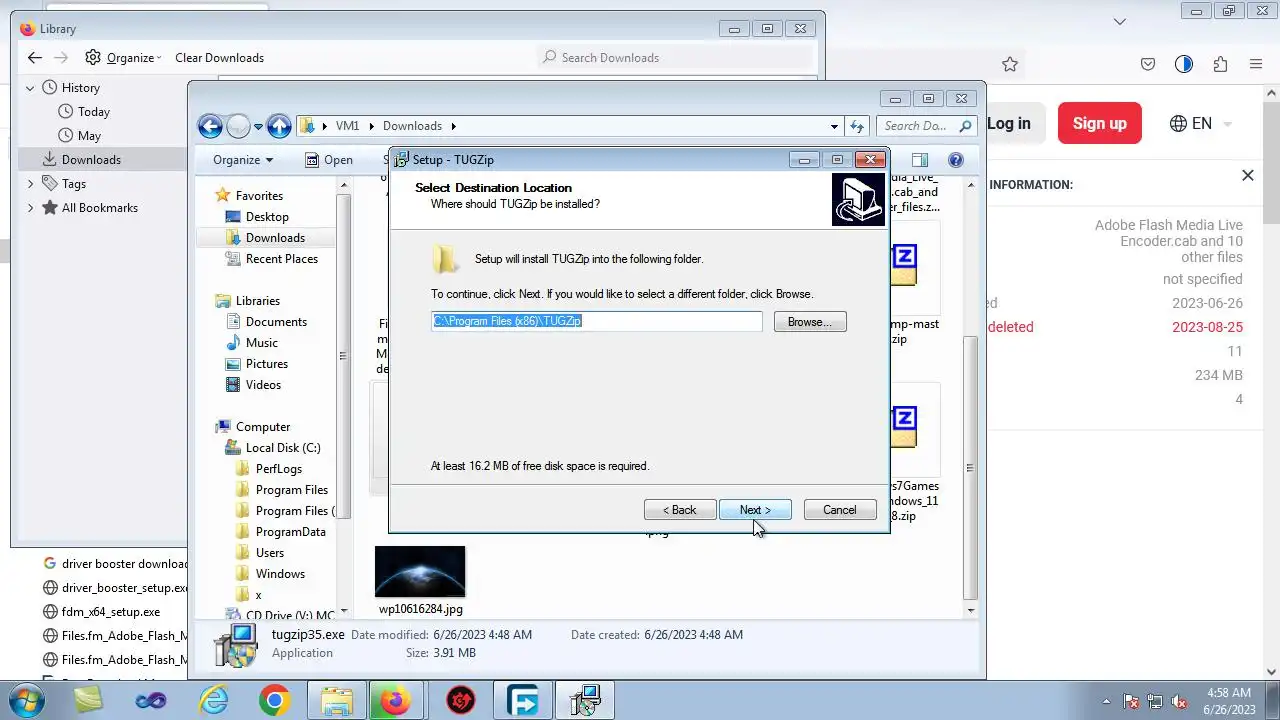Select Downloads in the Library sidebar

[x=91, y=160]
